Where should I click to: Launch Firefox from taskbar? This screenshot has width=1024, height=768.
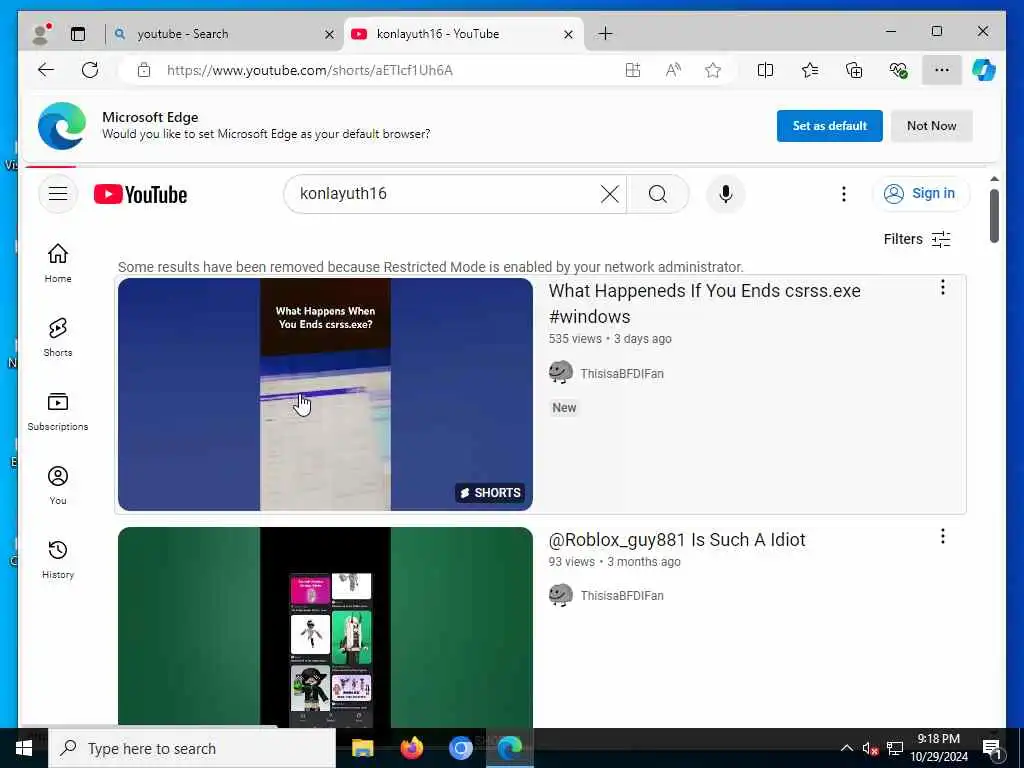click(411, 748)
